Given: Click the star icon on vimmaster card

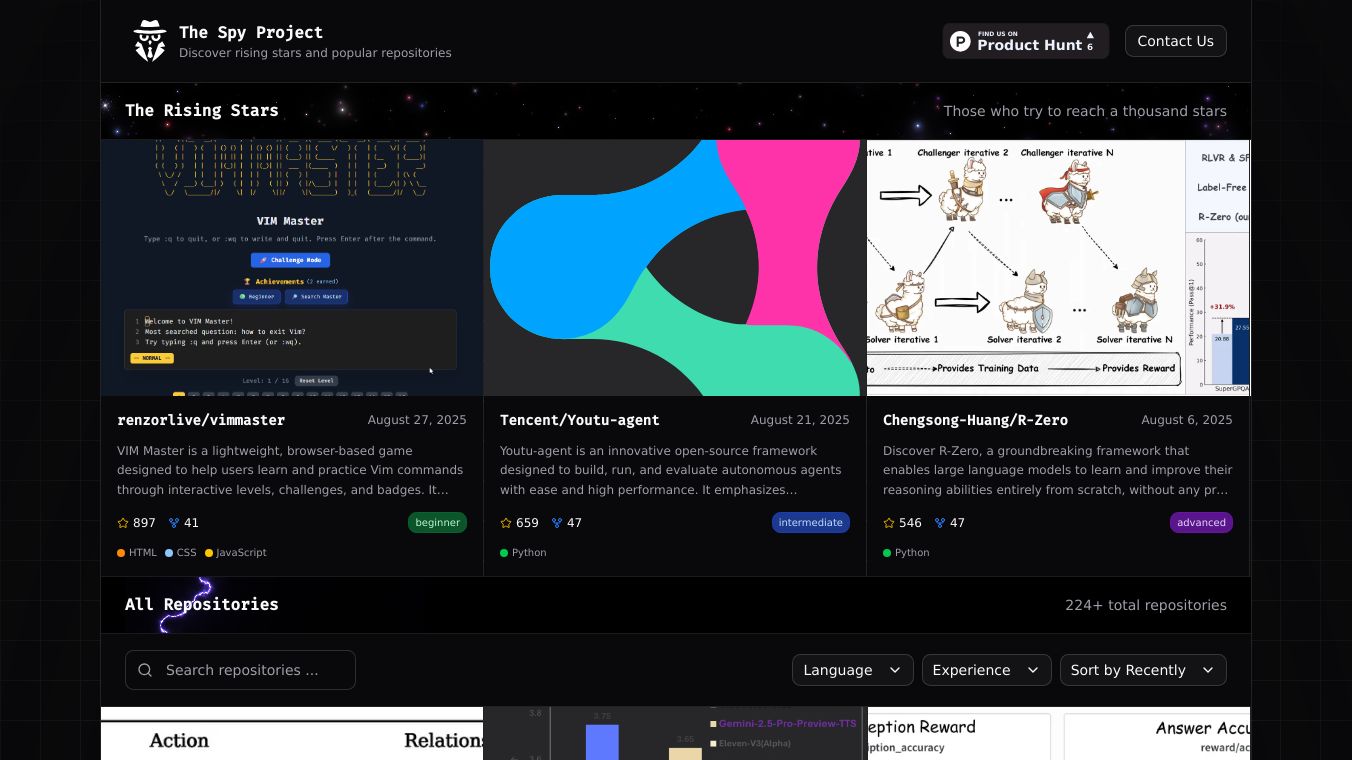Looking at the screenshot, I should (123, 523).
